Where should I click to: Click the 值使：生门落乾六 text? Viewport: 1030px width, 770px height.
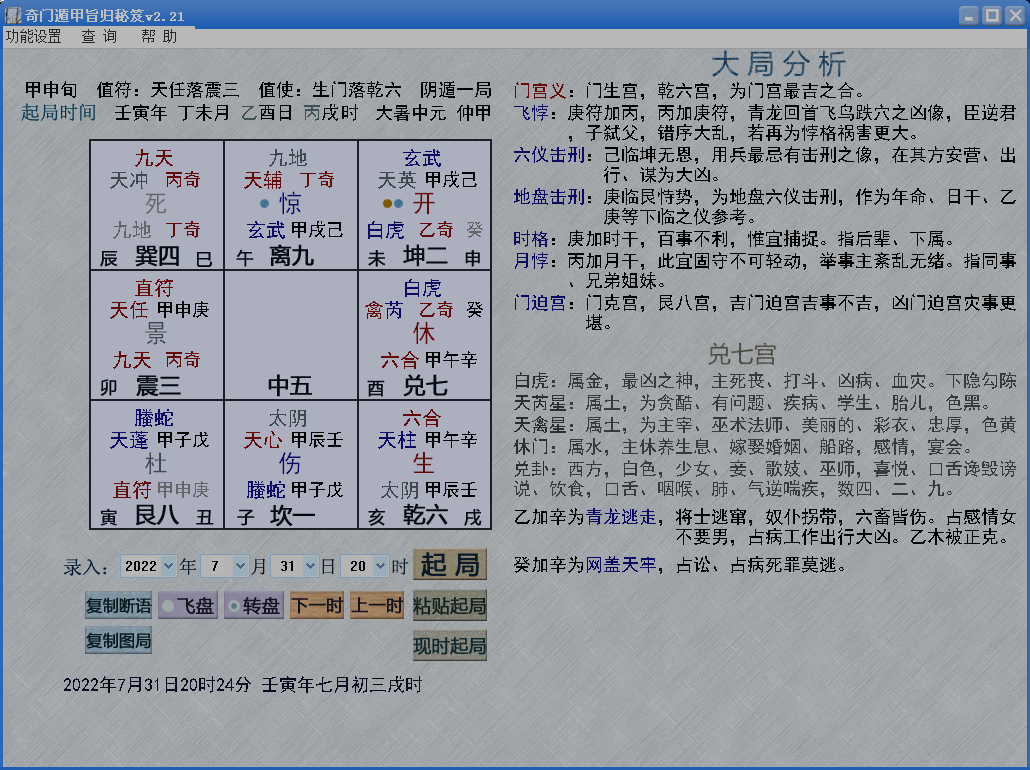(330, 90)
